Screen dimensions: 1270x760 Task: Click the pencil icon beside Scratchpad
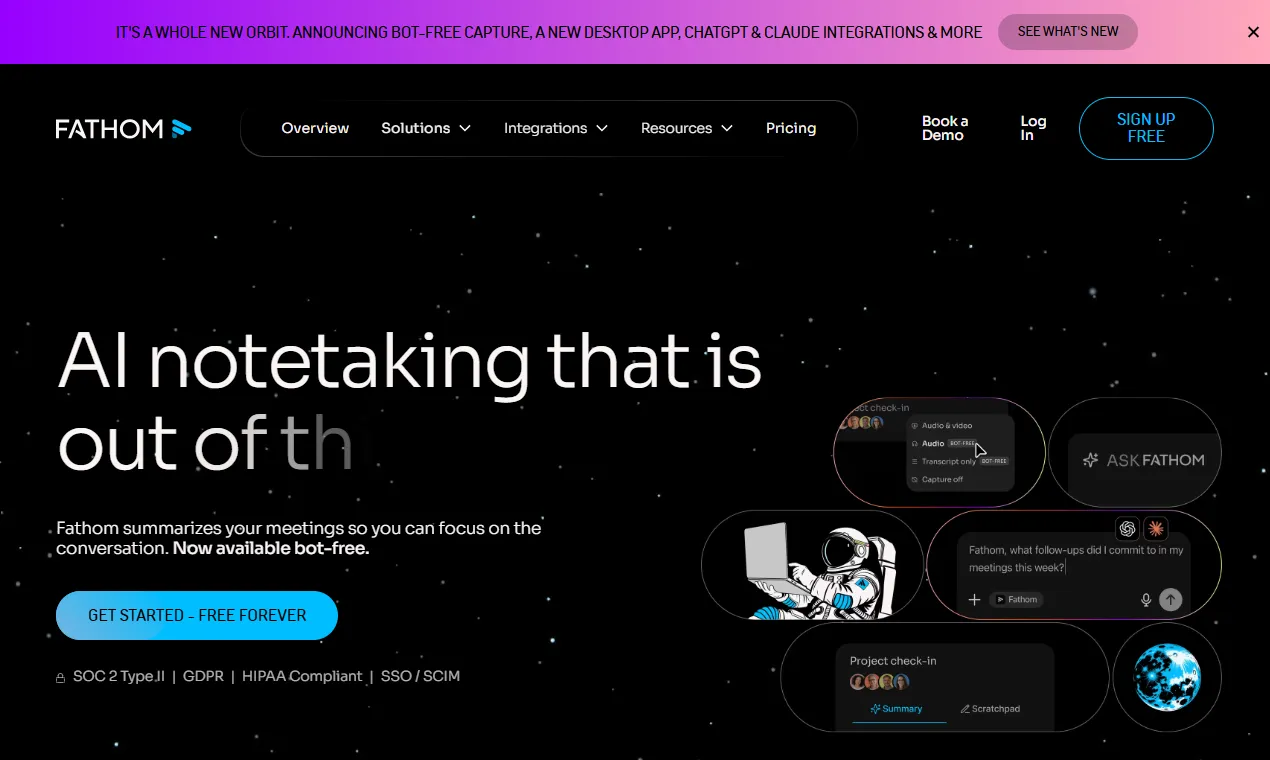[965, 709]
